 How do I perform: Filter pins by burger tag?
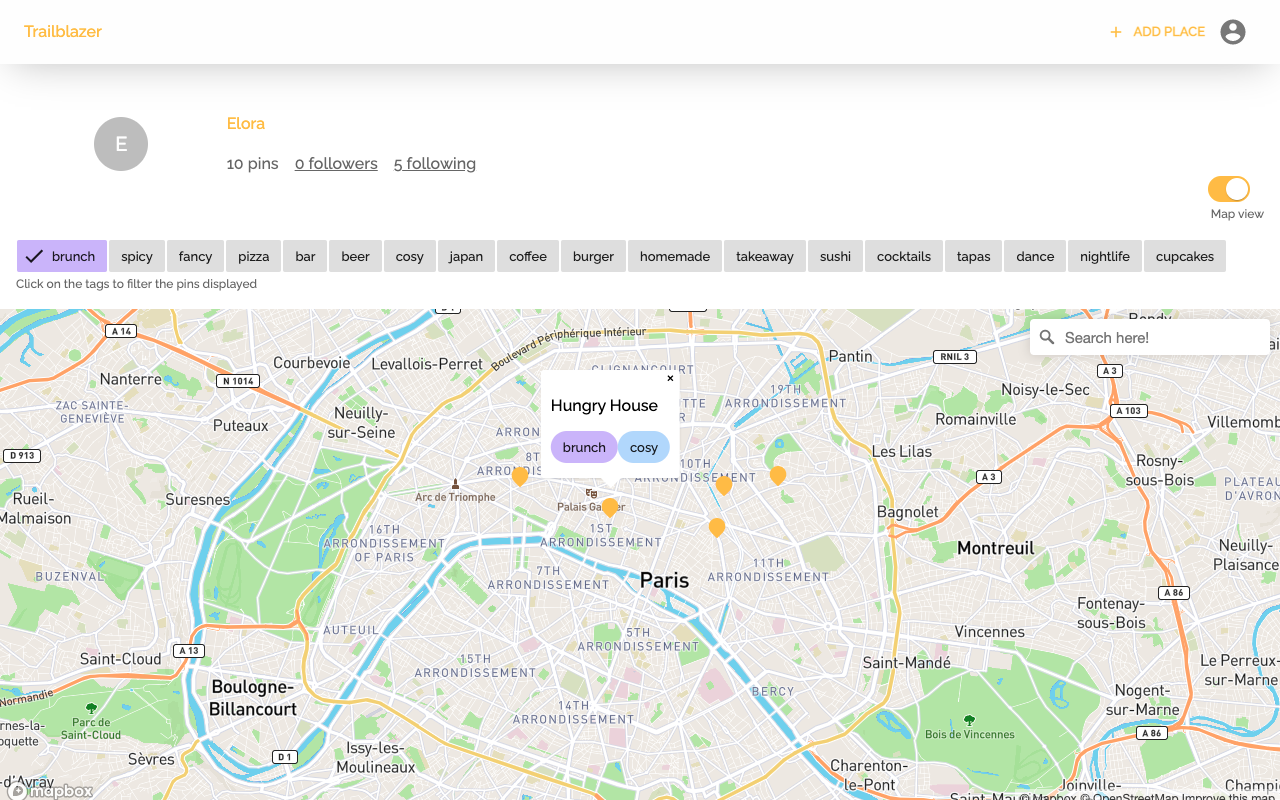coord(593,256)
